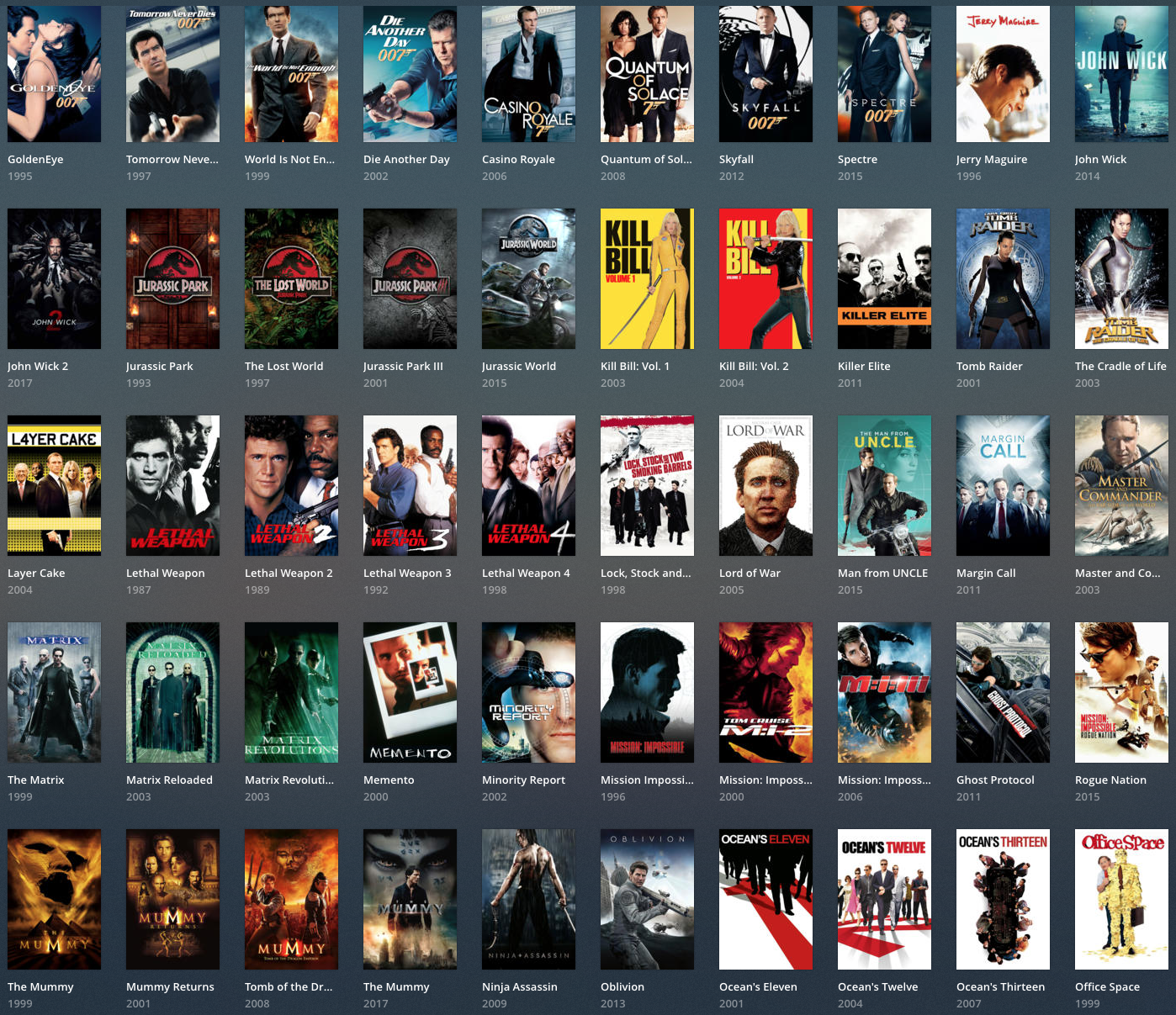Viewport: 1176px width, 1015px height.
Task: Select the John Wick 2 poster
Action: (x=54, y=278)
